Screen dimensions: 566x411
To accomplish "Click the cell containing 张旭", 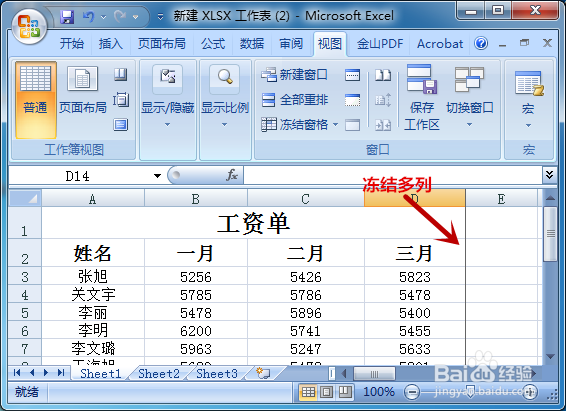I will pos(93,276).
